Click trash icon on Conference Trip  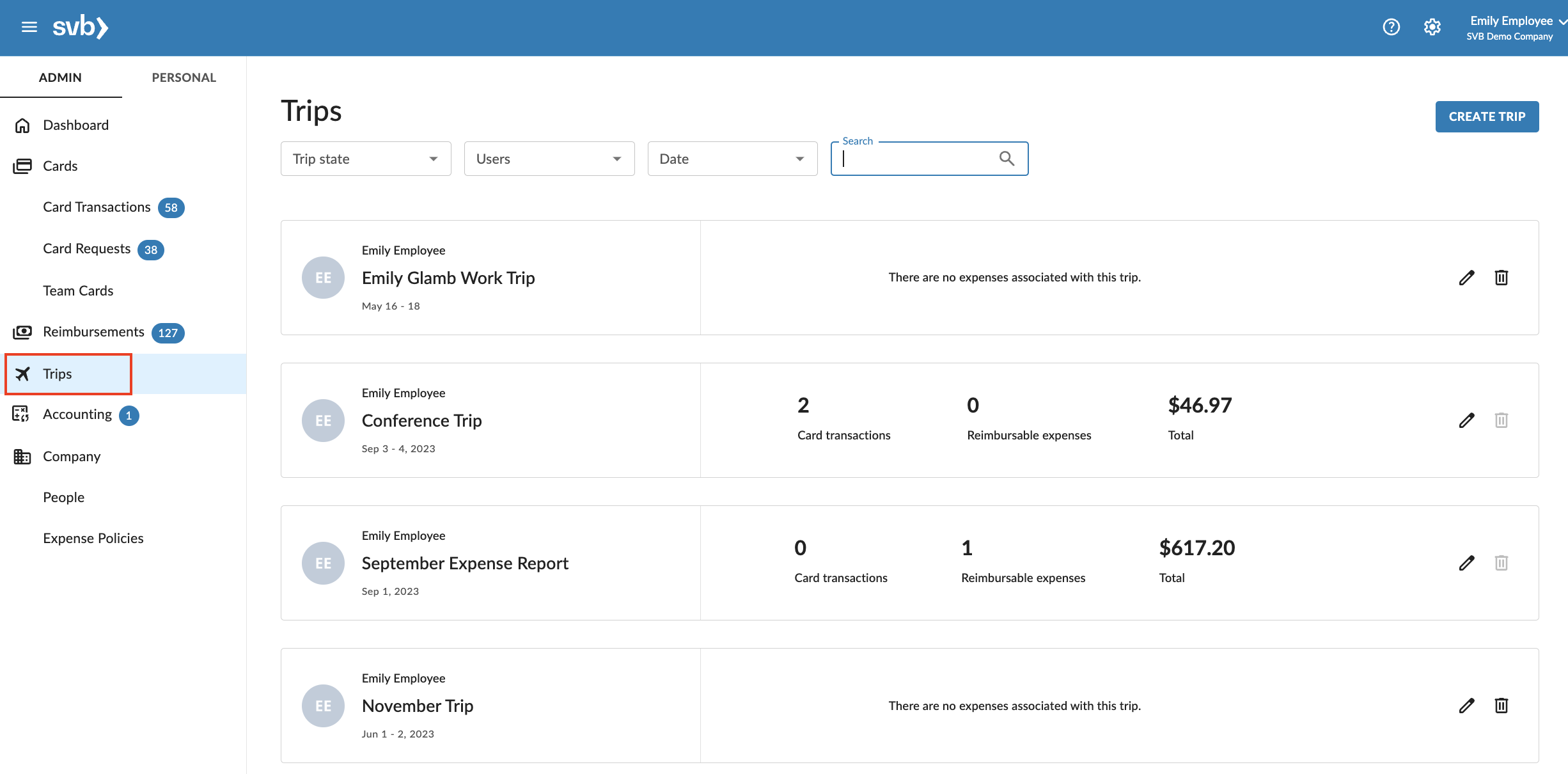point(1501,420)
